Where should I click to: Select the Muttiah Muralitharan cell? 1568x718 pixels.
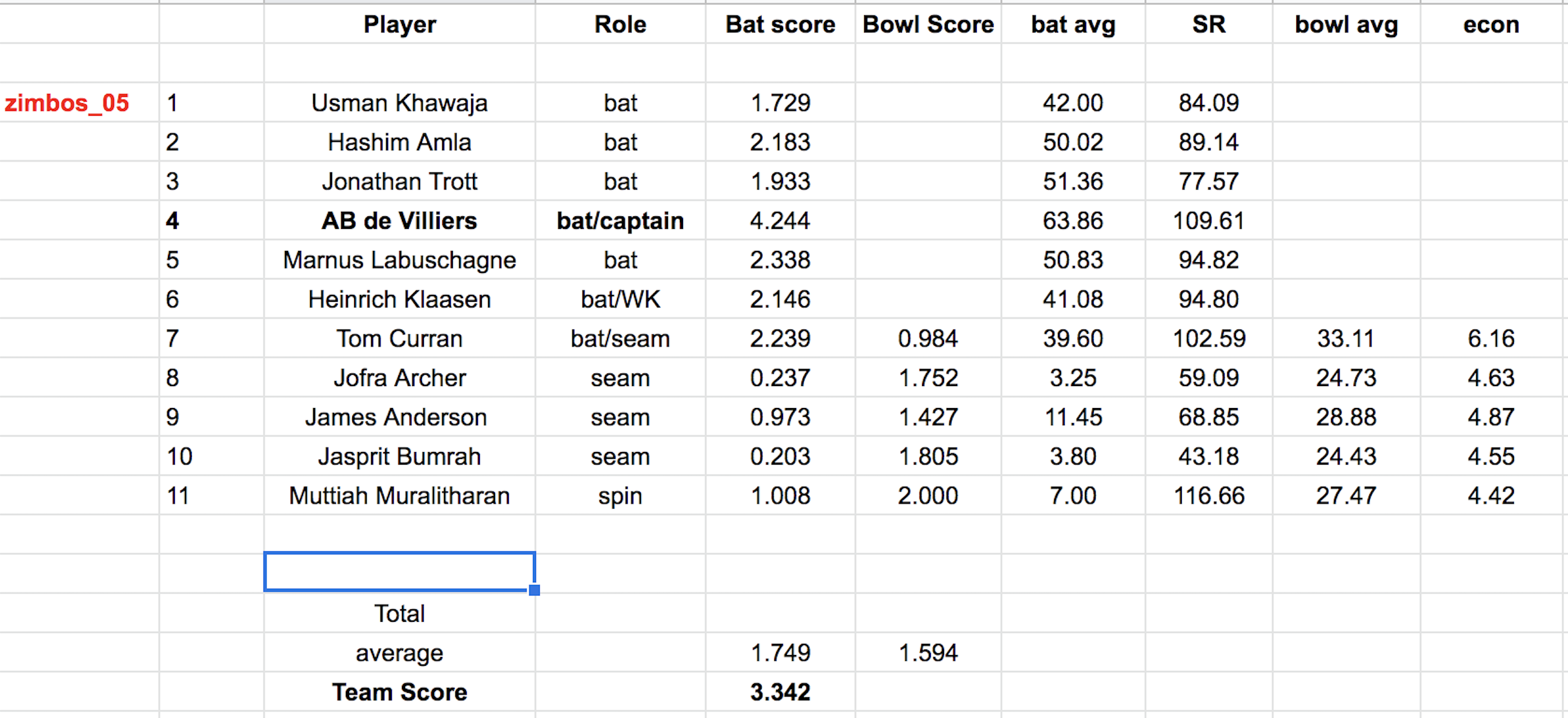(x=399, y=495)
